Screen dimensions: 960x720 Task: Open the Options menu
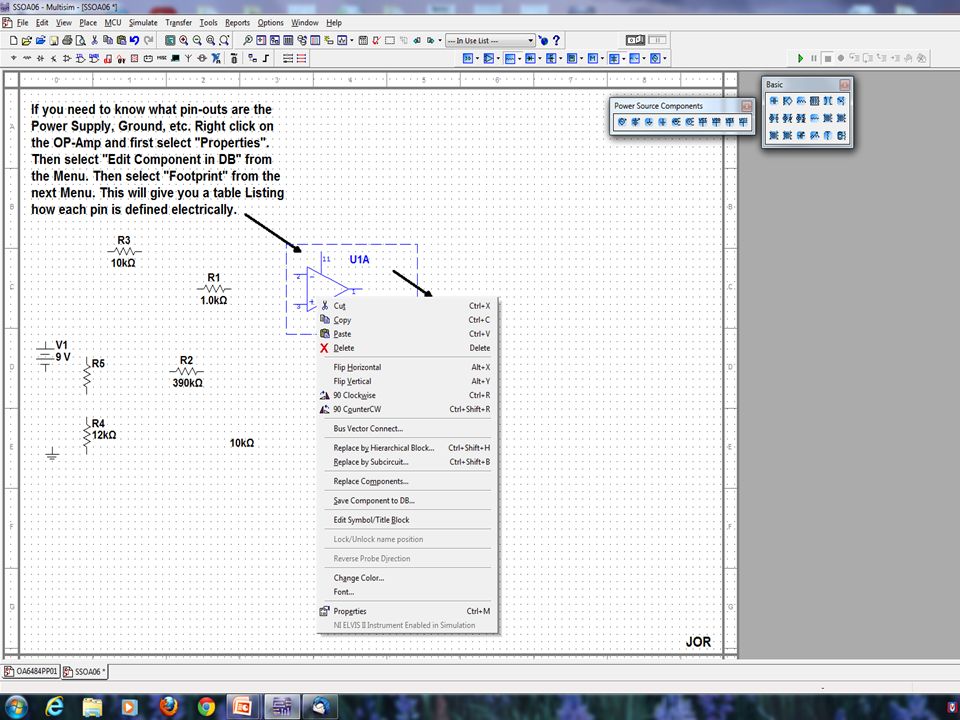(270, 23)
